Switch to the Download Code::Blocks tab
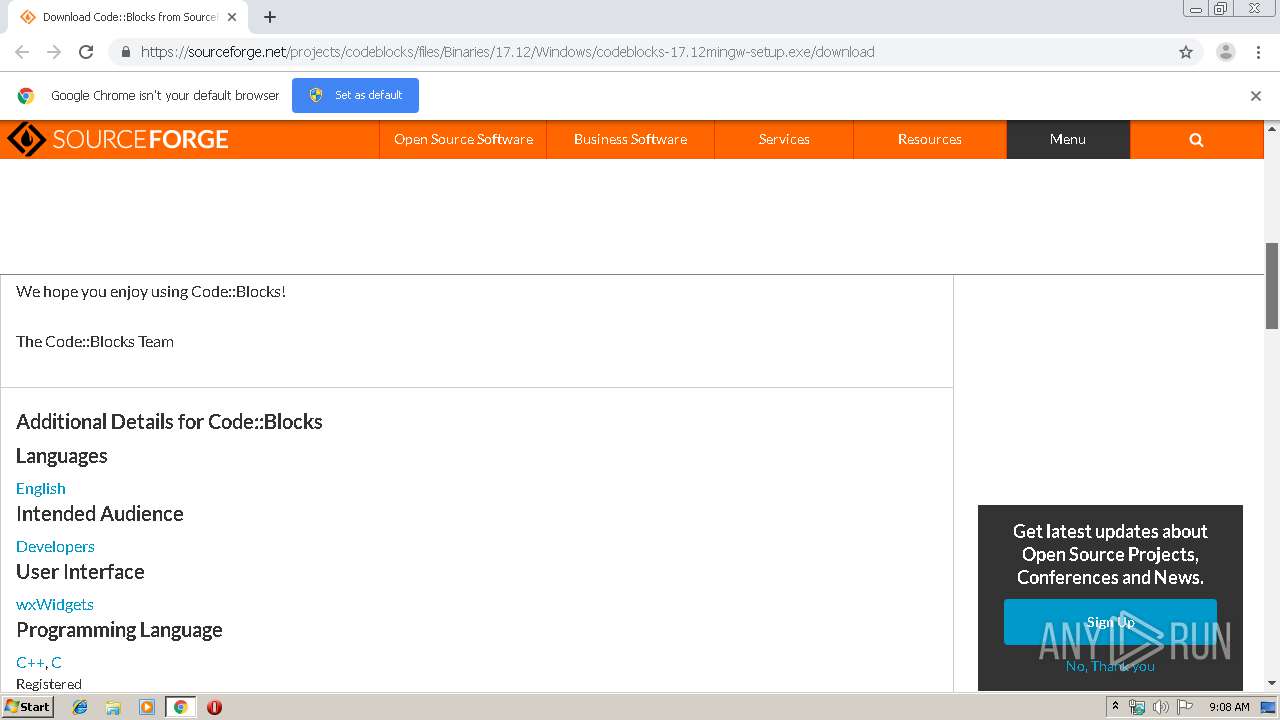 [128, 17]
